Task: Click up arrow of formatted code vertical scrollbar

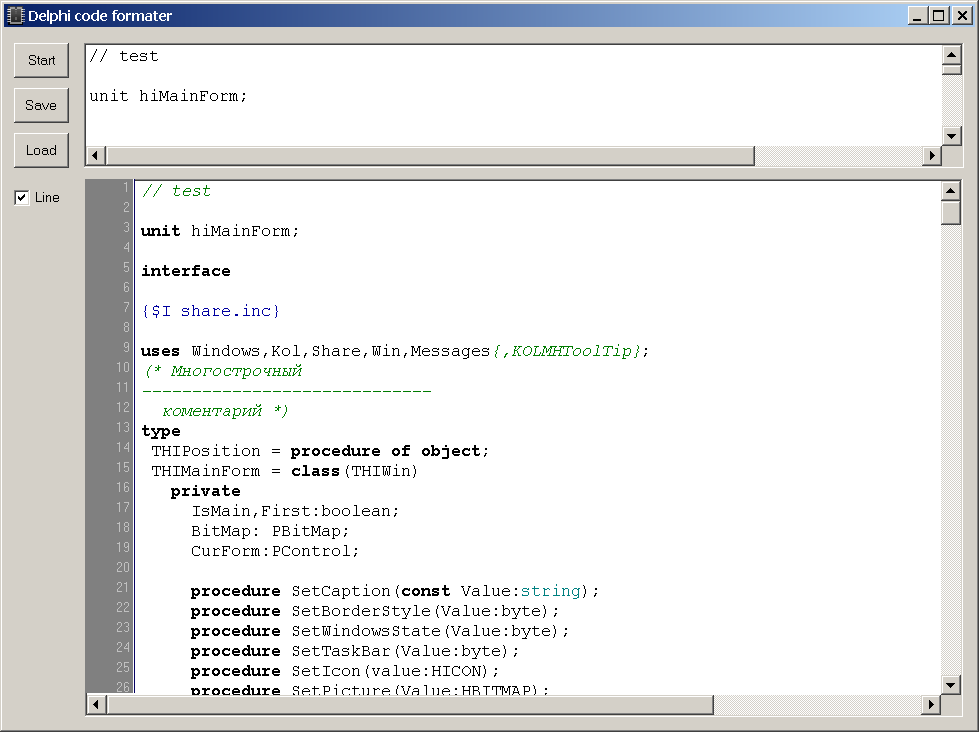Action: (951, 190)
